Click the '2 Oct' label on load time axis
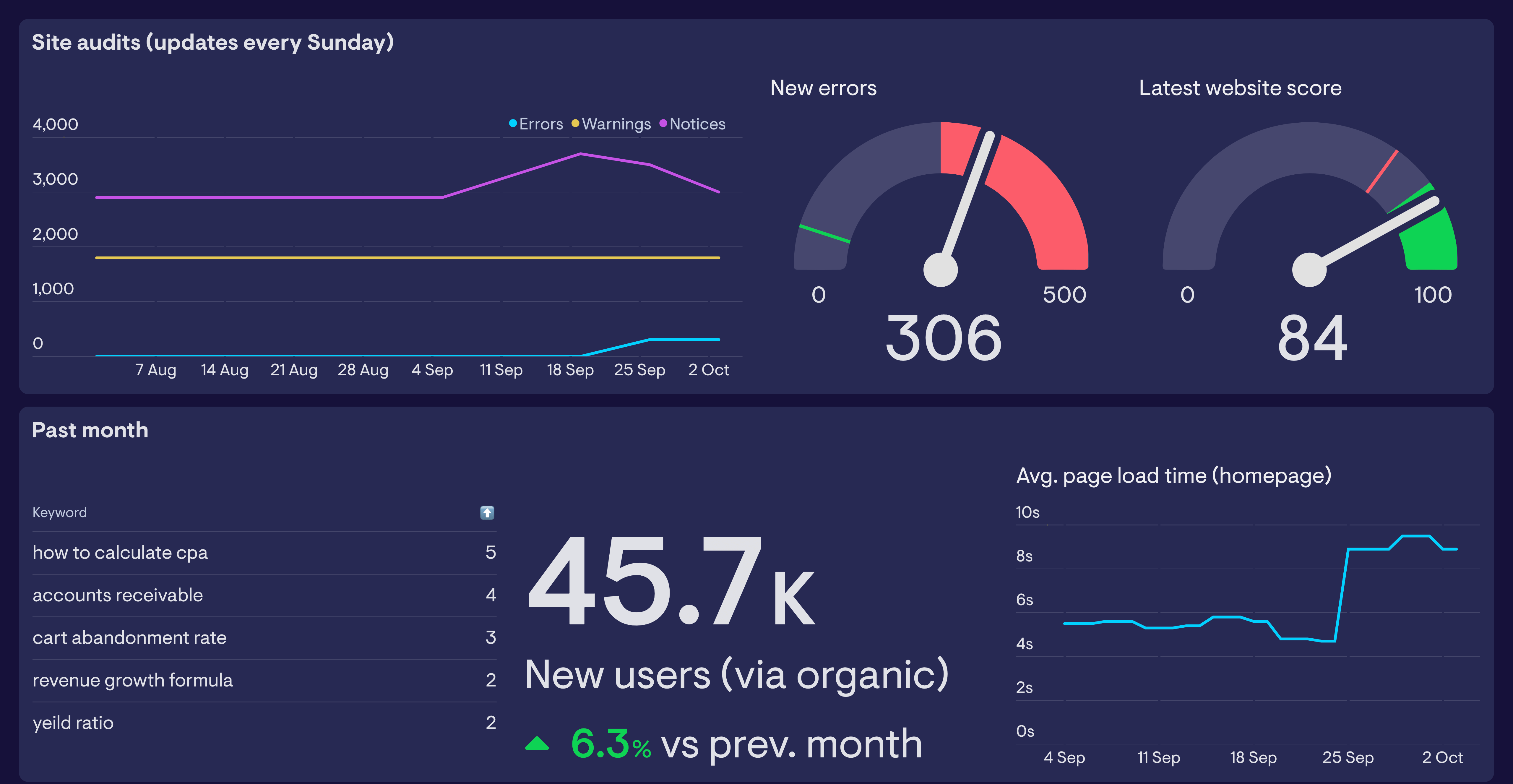1513x784 pixels. 1442,758
